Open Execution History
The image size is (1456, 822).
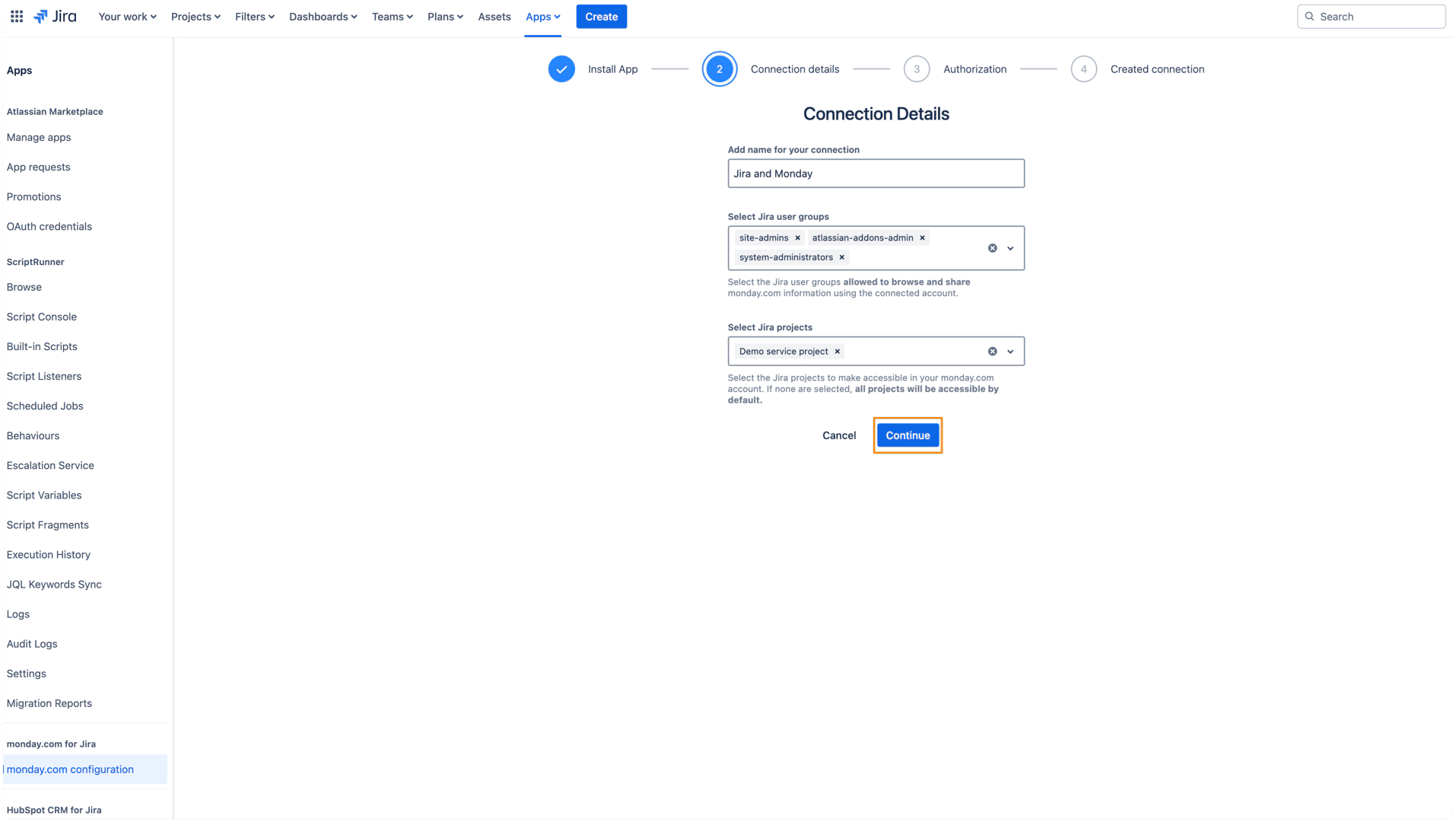pos(49,554)
